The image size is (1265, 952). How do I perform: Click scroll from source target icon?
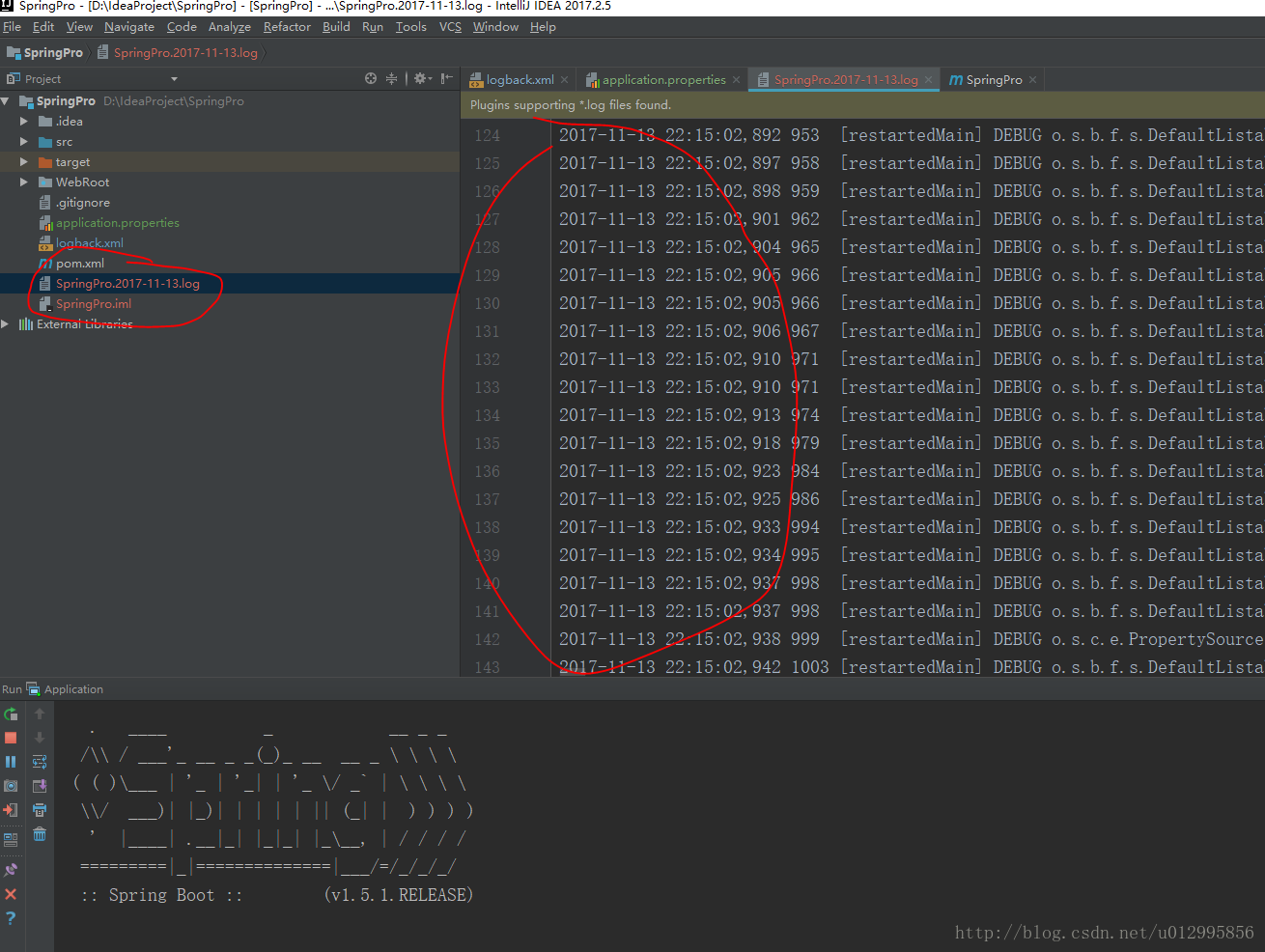coord(371,78)
